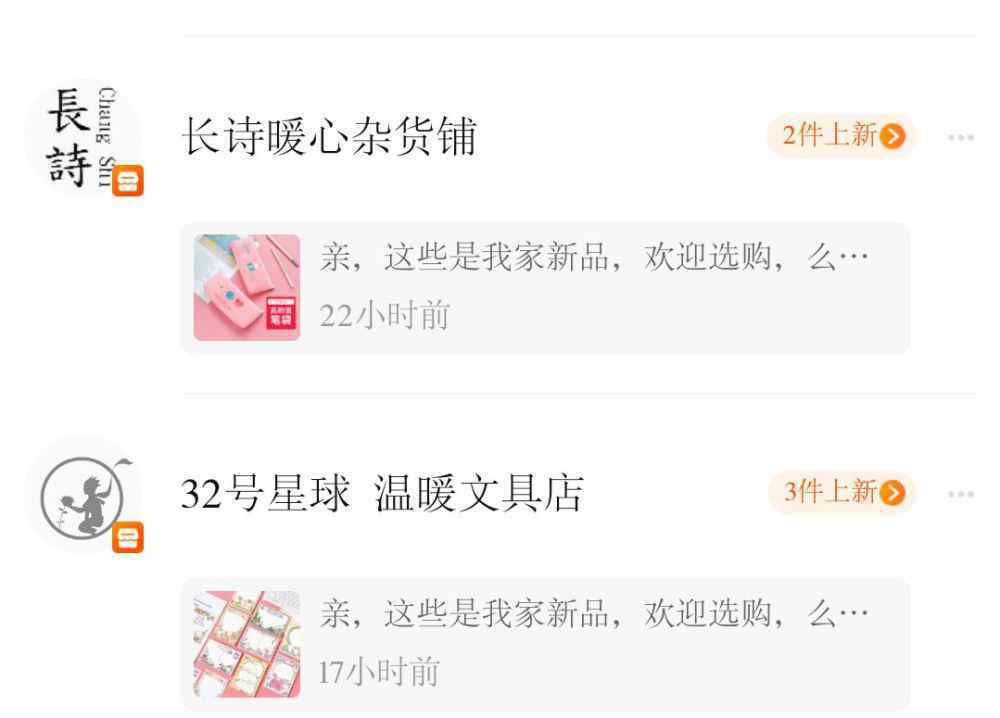Screen dimensions: 1000x718
Task: Open three-dot menu for 32号星球 温暖文具店
Action: pyautogui.click(x=960, y=494)
